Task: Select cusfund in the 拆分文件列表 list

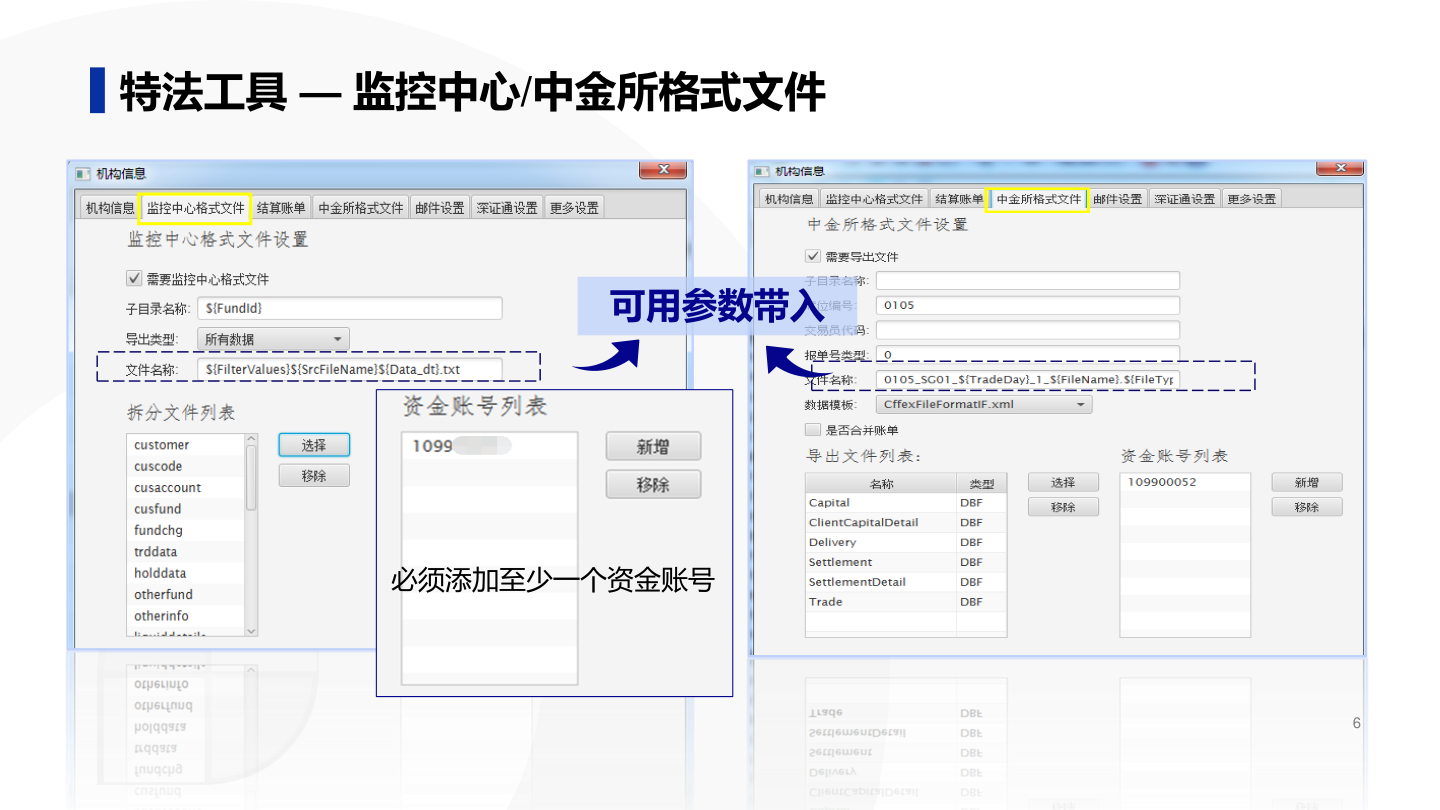Action: point(186,509)
